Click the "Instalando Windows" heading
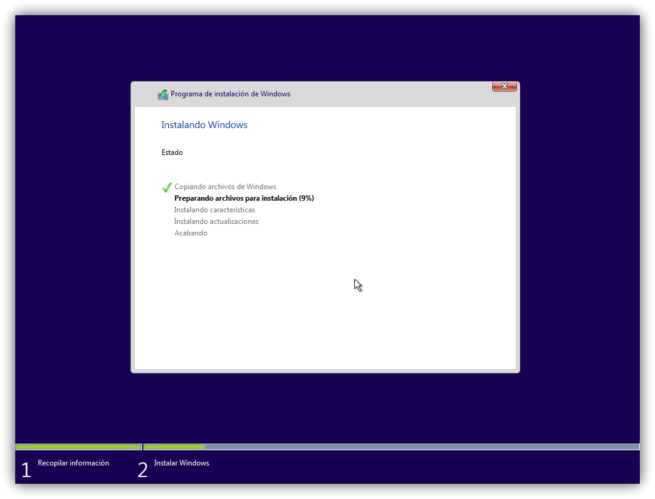 click(x=204, y=125)
